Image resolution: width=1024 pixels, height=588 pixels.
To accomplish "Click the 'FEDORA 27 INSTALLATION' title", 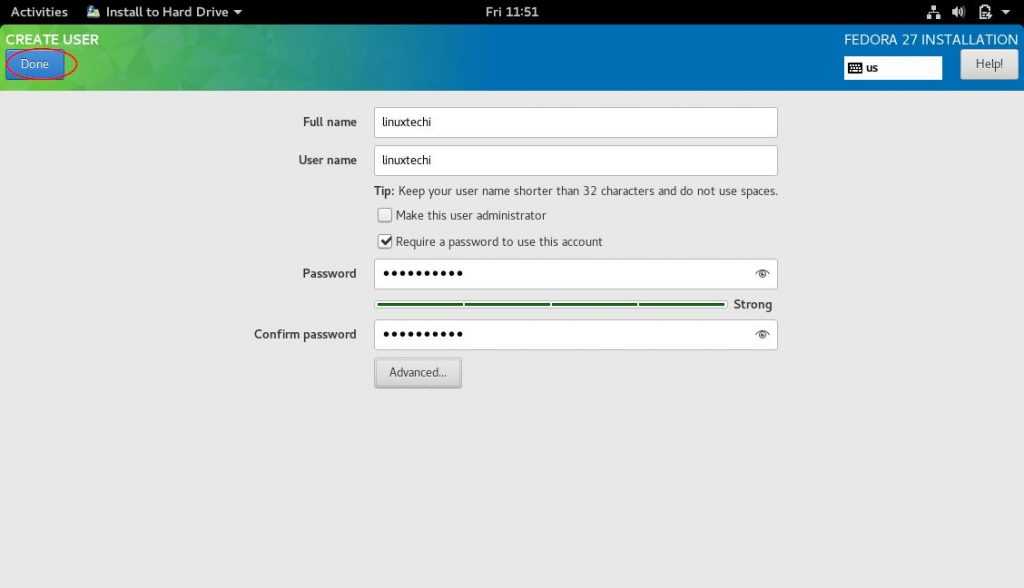I will [x=931, y=39].
